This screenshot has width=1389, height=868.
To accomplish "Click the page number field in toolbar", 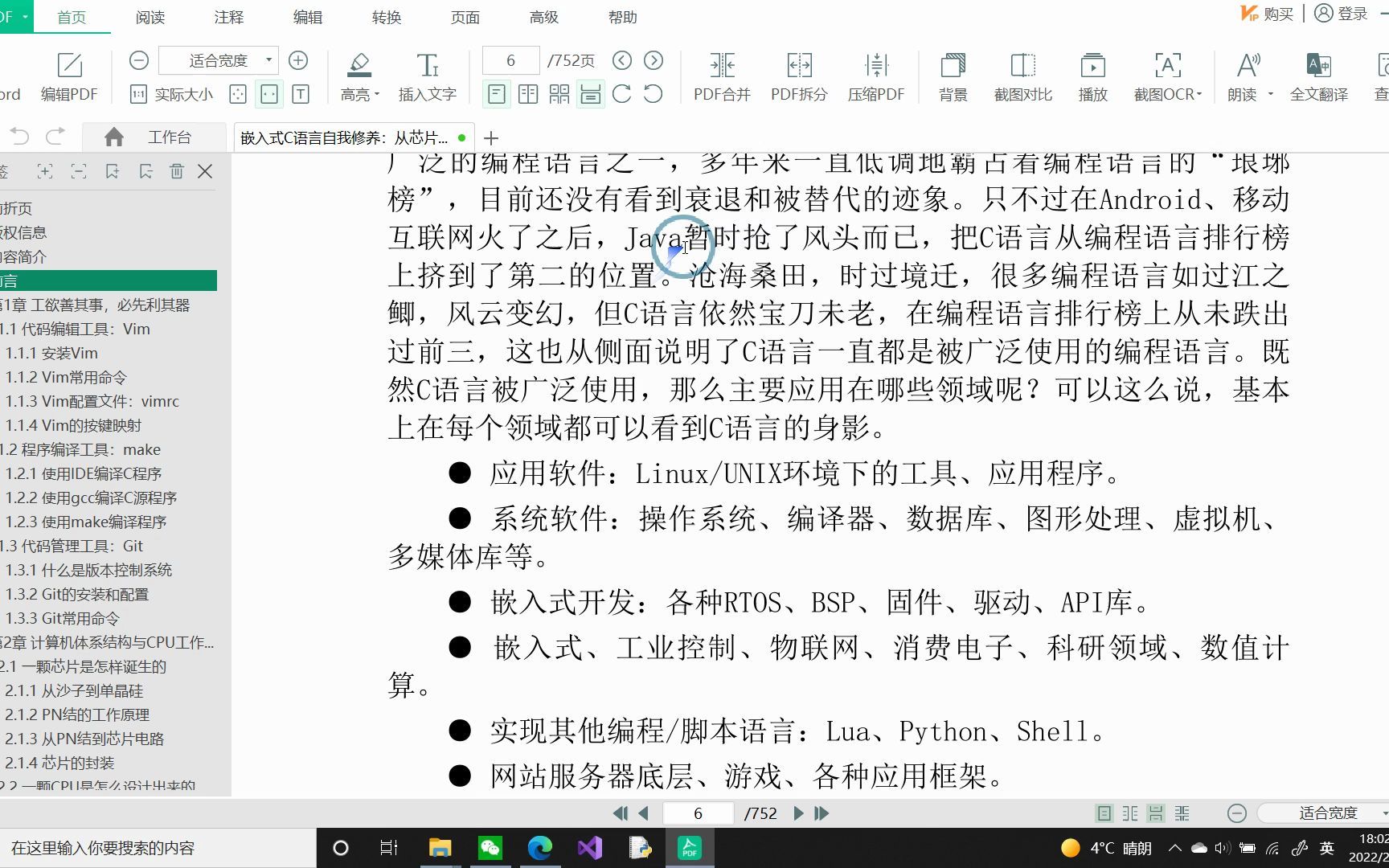I will tap(510, 60).
